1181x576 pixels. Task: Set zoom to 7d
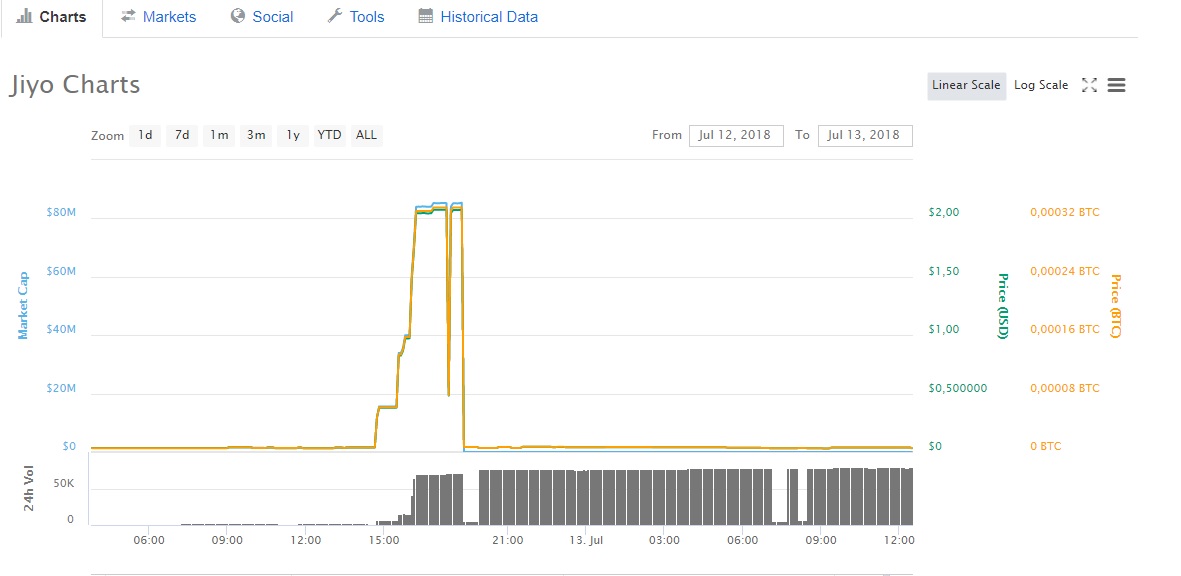(182, 136)
